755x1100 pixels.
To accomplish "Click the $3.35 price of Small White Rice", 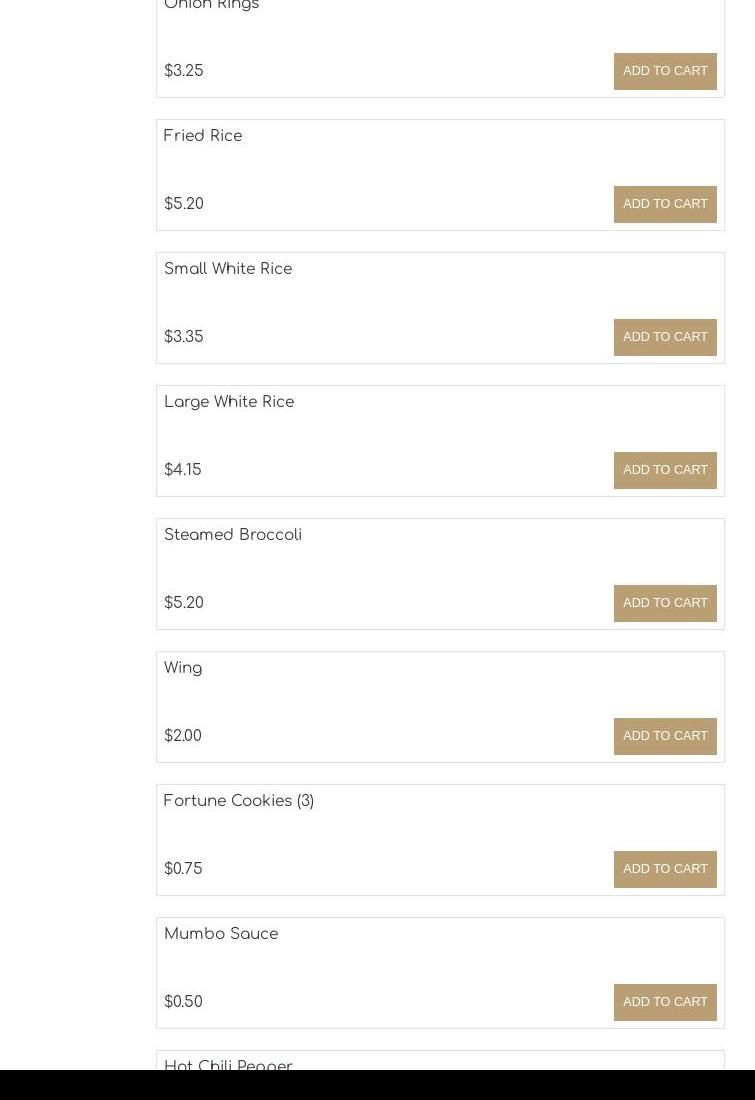I will coord(184,337).
